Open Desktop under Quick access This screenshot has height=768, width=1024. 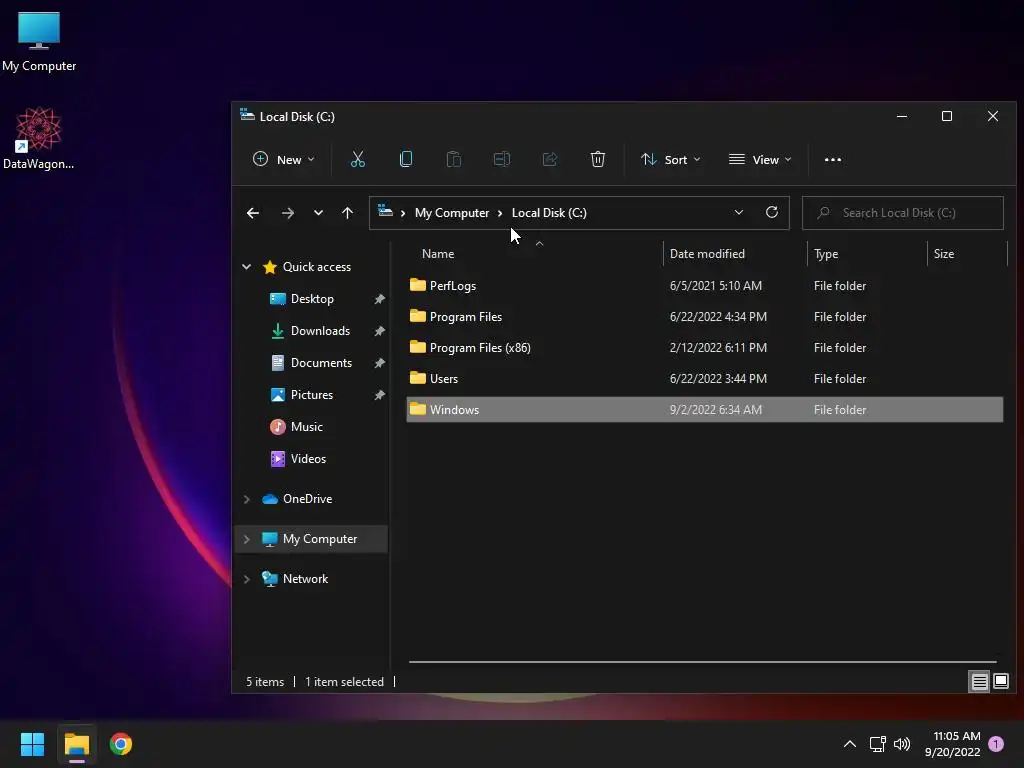pos(312,298)
